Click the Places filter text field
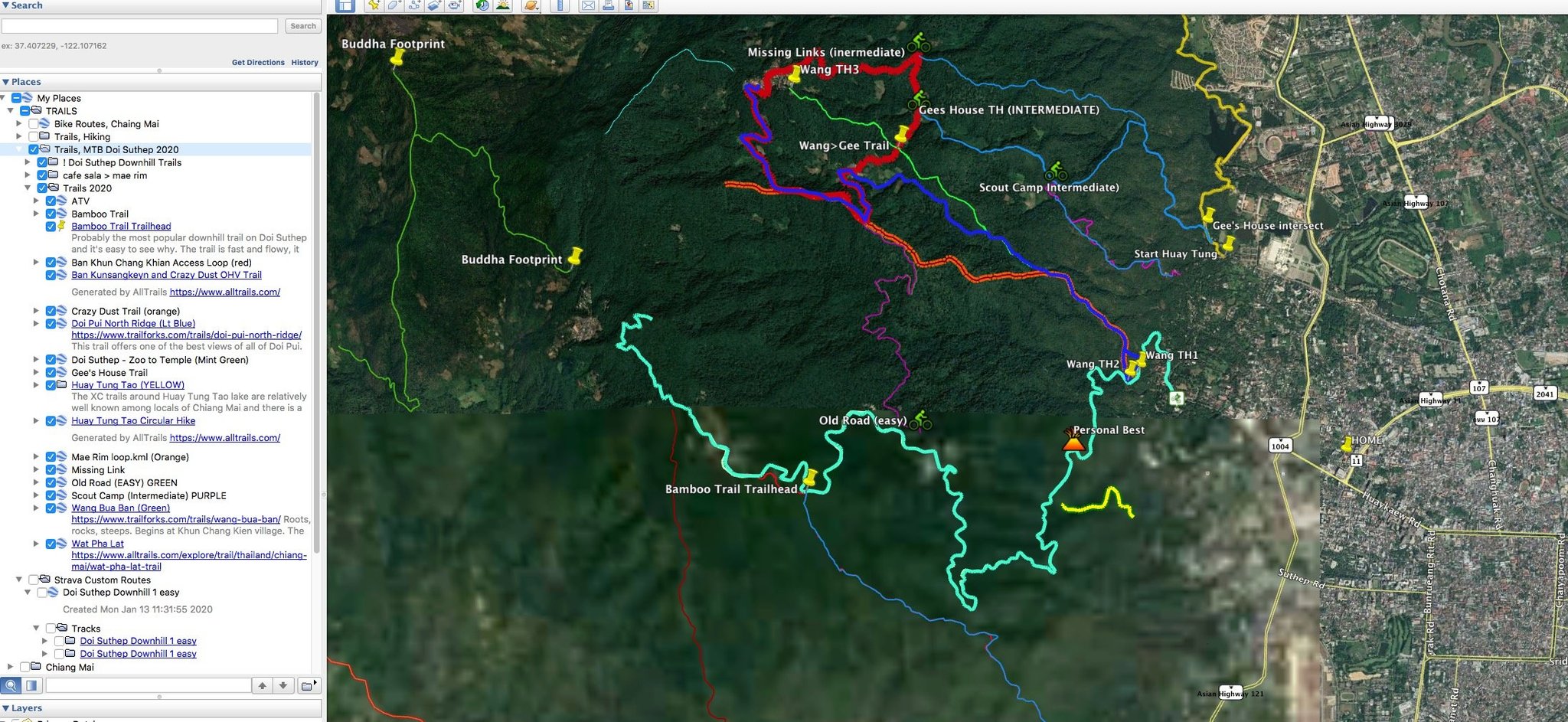The width and height of the screenshot is (1568, 722). pyautogui.click(x=148, y=685)
